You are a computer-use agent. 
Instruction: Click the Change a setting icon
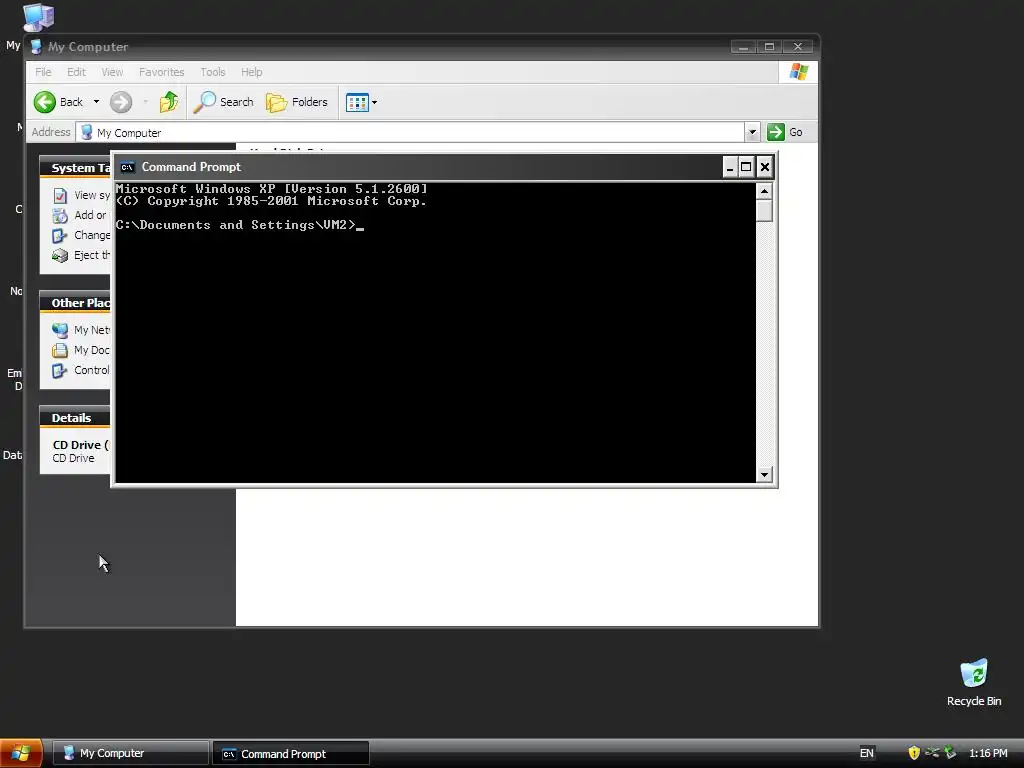[60, 236]
